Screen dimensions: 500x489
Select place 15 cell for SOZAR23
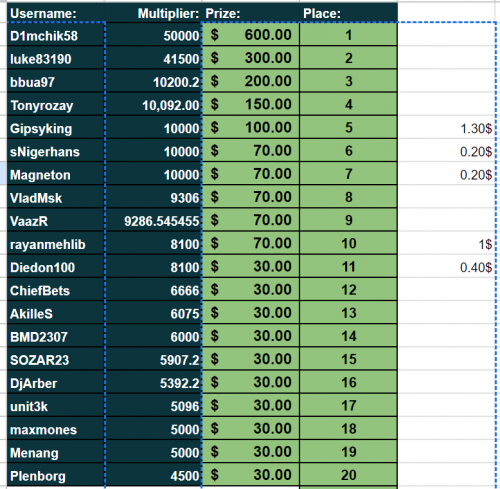(x=348, y=359)
